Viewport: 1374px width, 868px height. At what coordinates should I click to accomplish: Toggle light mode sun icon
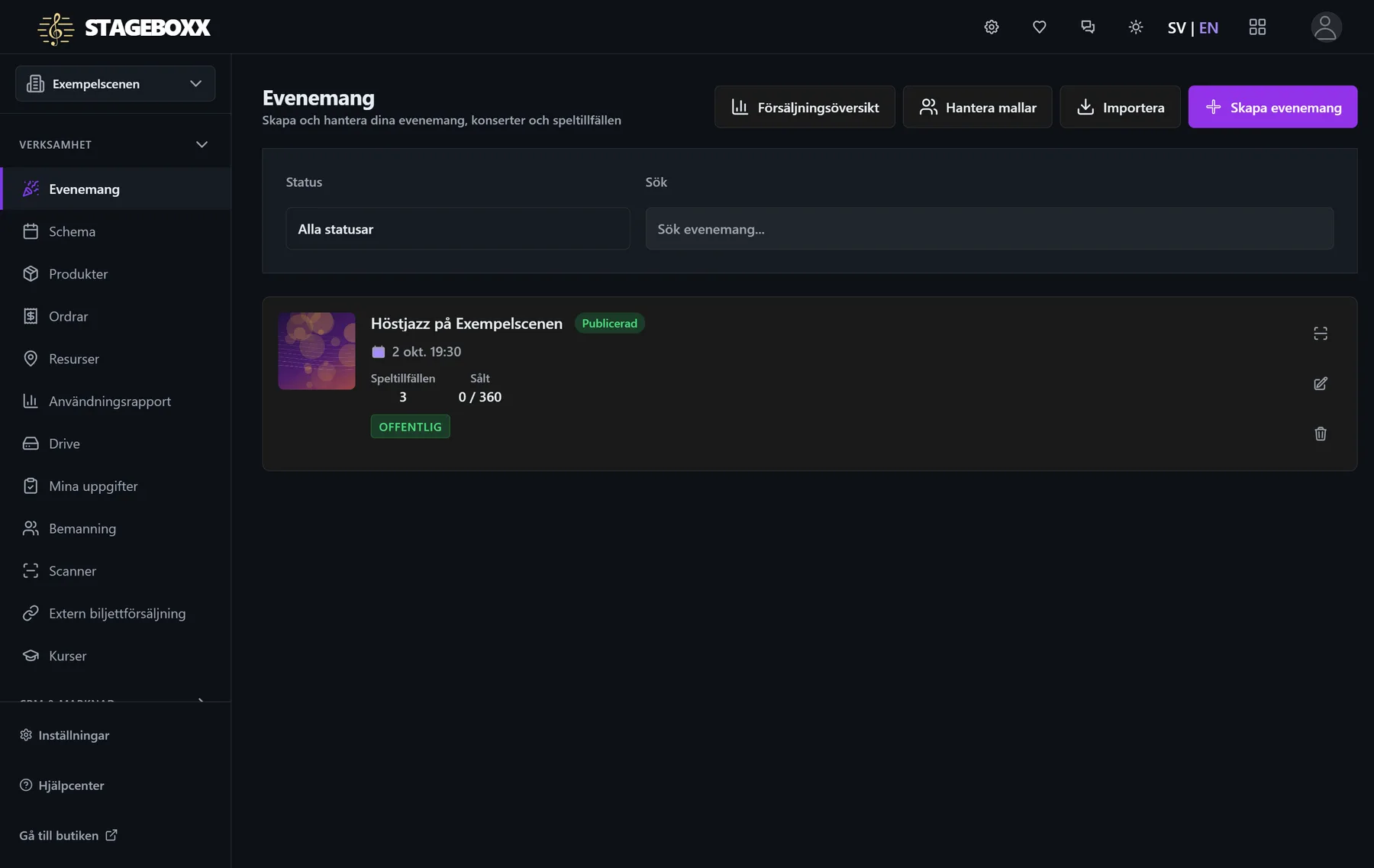tap(1135, 27)
